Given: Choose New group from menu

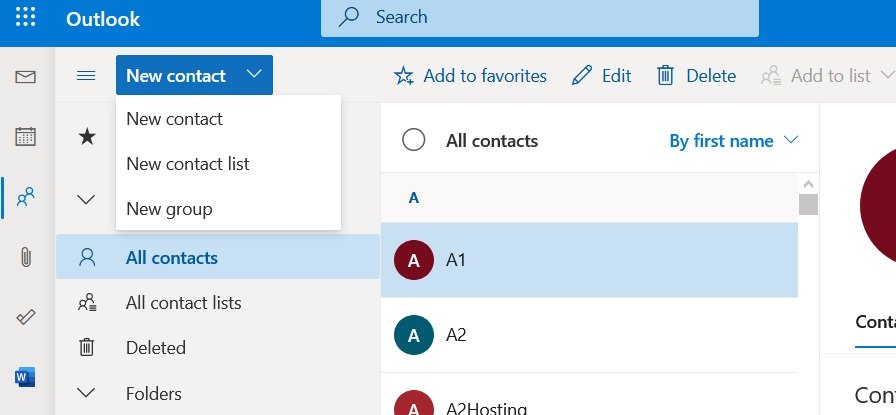Looking at the screenshot, I should tap(169, 209).
